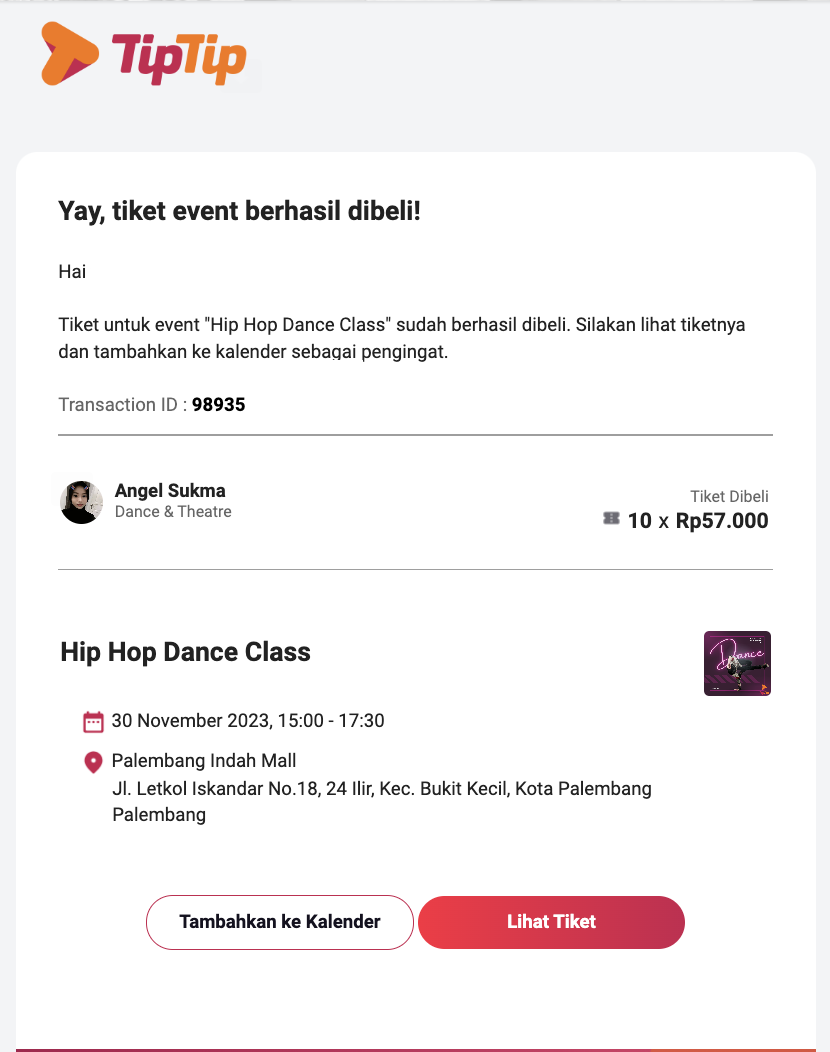Click Tambahkan ke Kalender
This screenshot has height=1052, width=830.
coord(279,922)
